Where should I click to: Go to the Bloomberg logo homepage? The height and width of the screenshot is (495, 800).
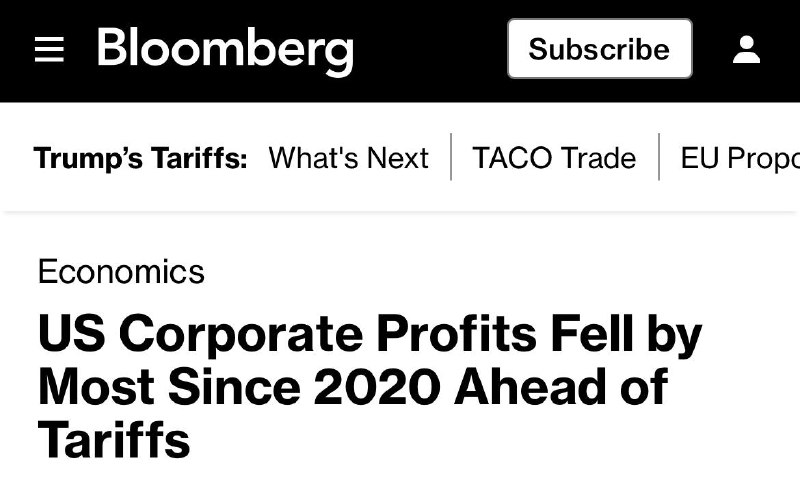point(225,52)
